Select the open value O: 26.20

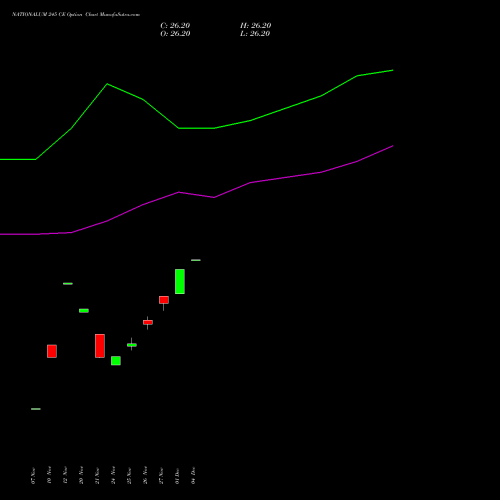[175, 34]
